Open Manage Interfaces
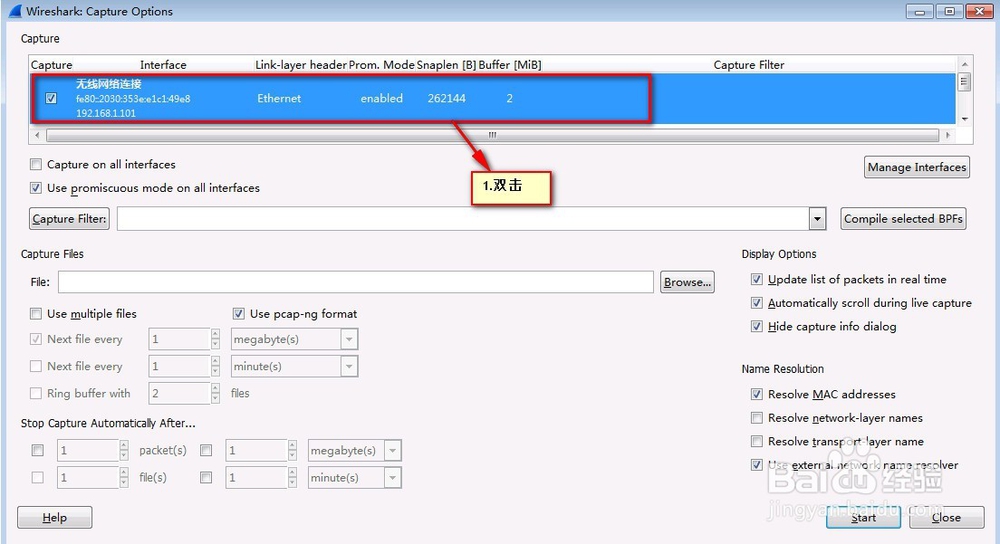The width and height of the screenshot is (1000, 544). [917, 167]
